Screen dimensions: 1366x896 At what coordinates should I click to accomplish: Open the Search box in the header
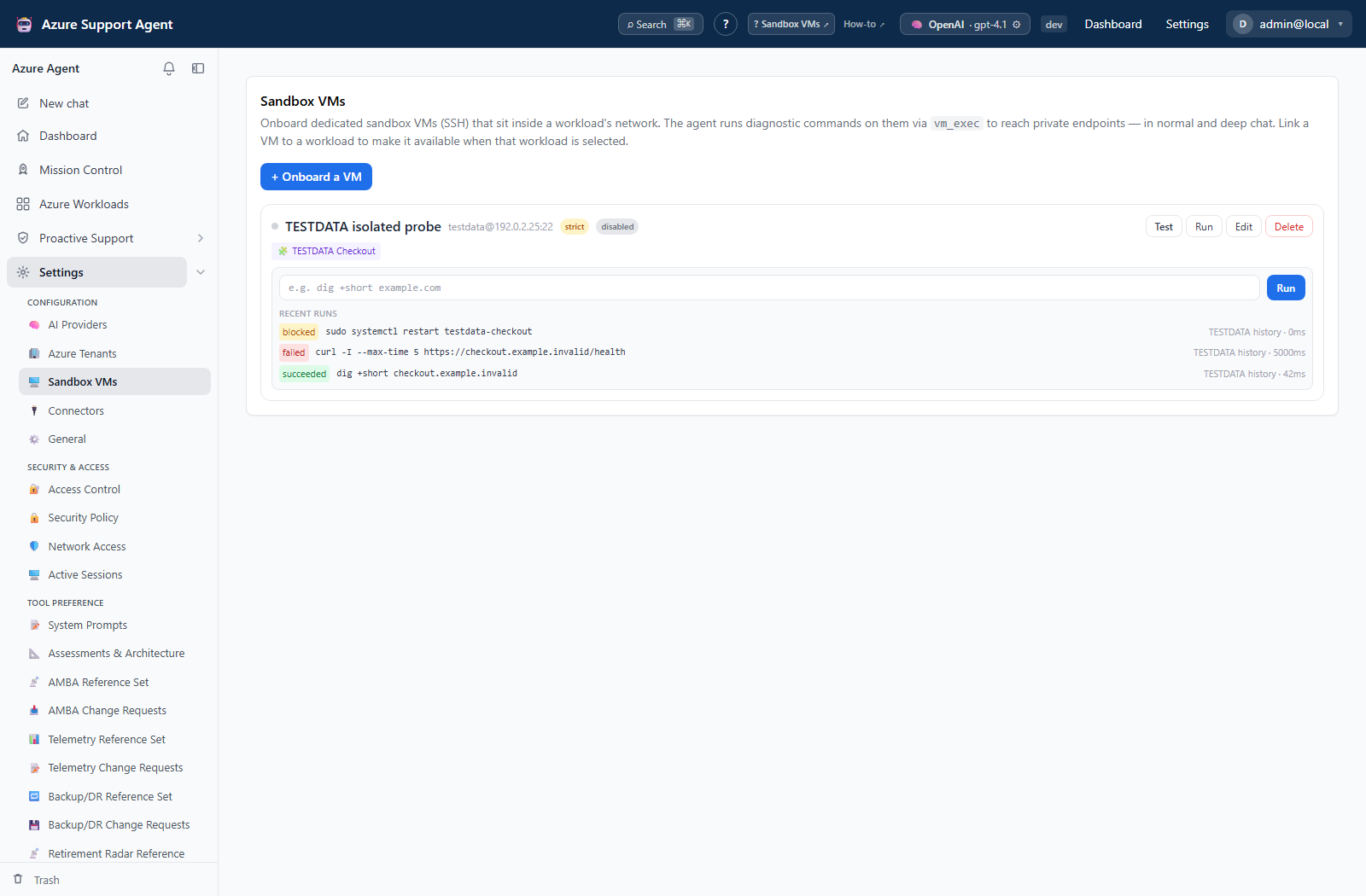tap(661, 24)
